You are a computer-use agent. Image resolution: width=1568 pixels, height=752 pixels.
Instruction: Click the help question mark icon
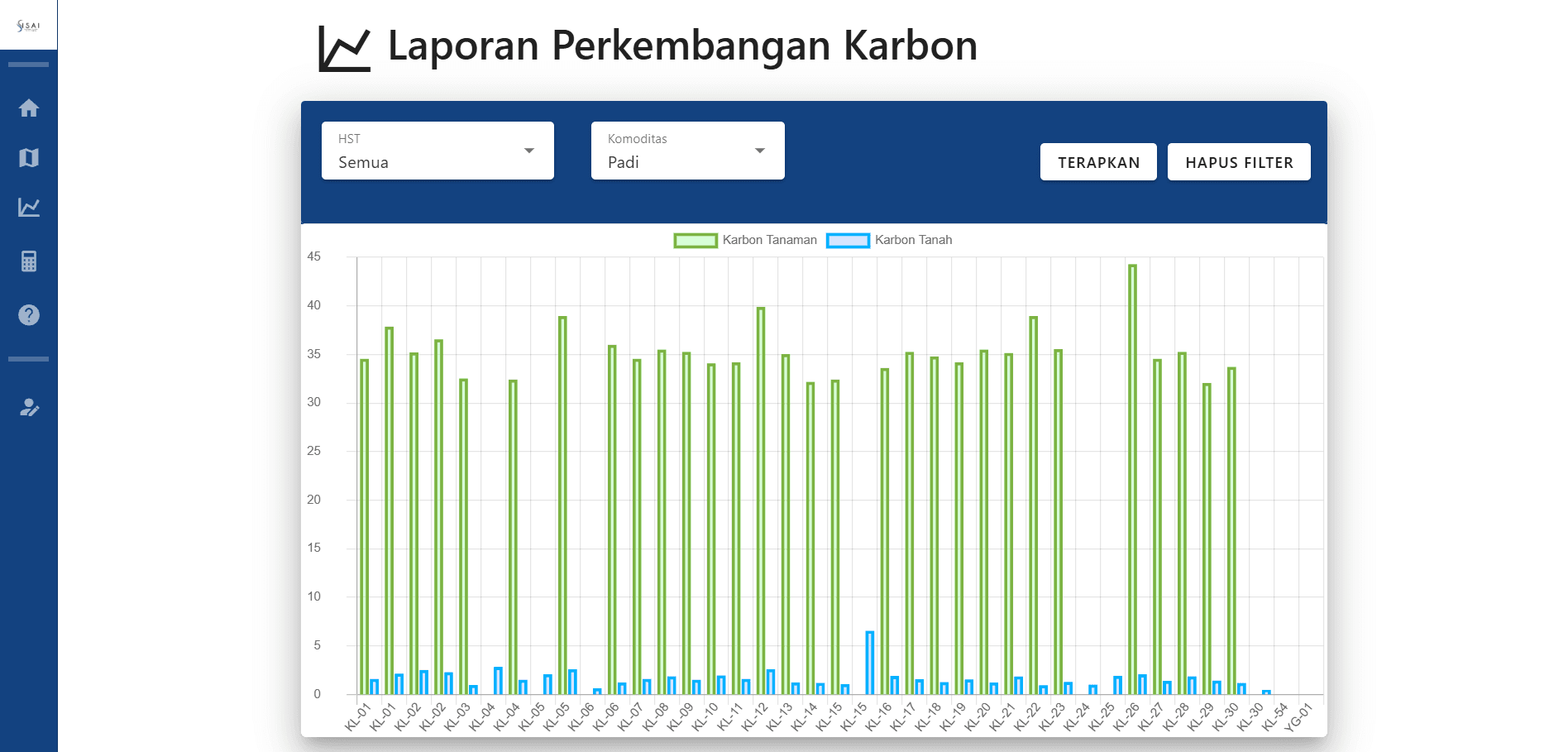[x=29, y=315]
